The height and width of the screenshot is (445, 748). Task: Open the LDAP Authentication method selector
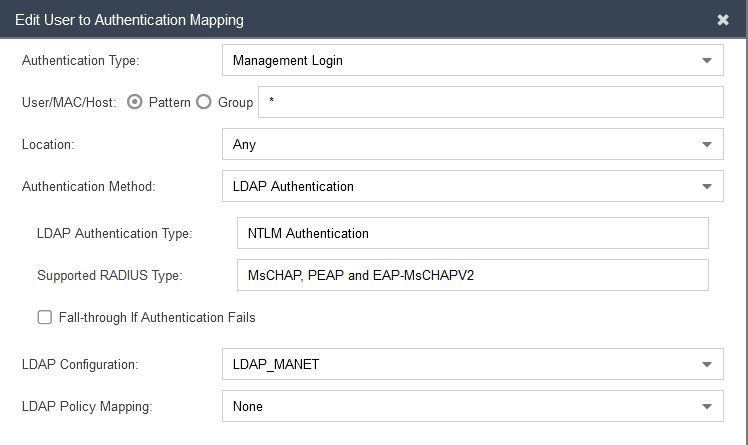coord(460,186)
